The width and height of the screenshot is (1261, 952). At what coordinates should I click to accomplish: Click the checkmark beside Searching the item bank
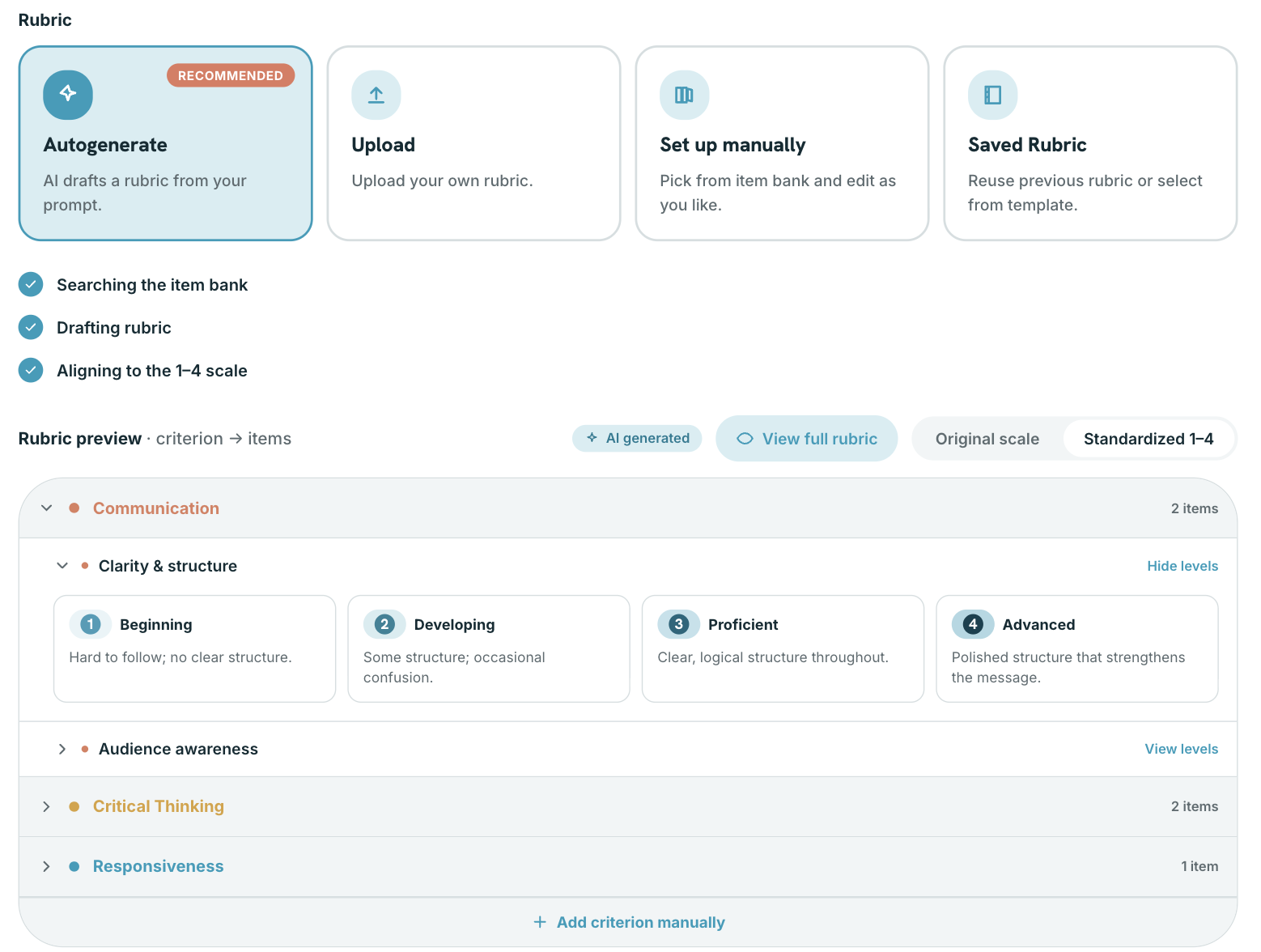(31, 284)
